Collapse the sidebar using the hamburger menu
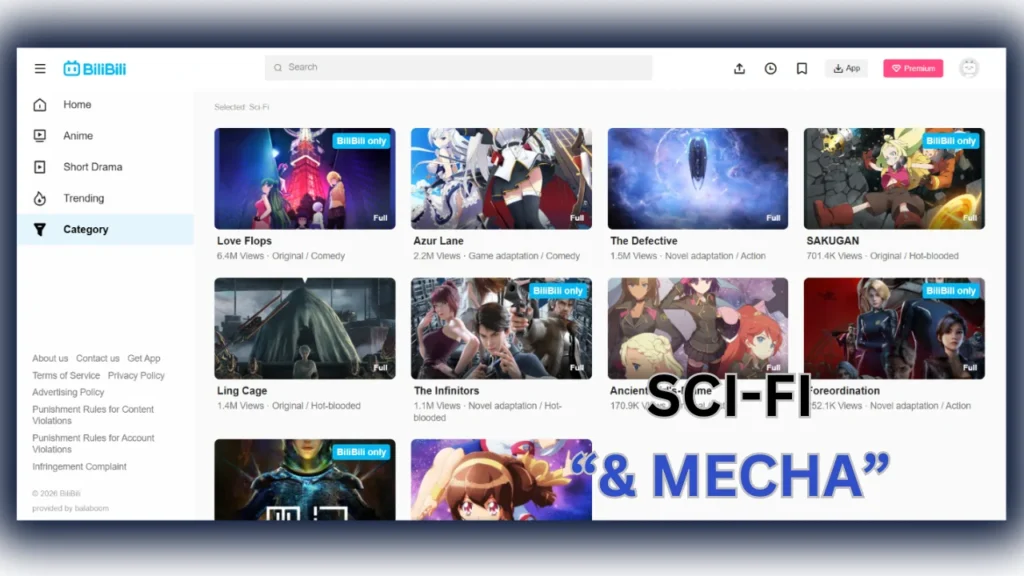1024x576 pixels. pyautogui.click(x=39, y=67)
